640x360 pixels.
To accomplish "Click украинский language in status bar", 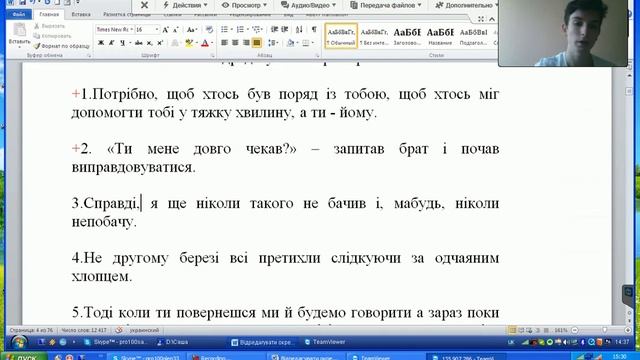I will click(144, 330).
